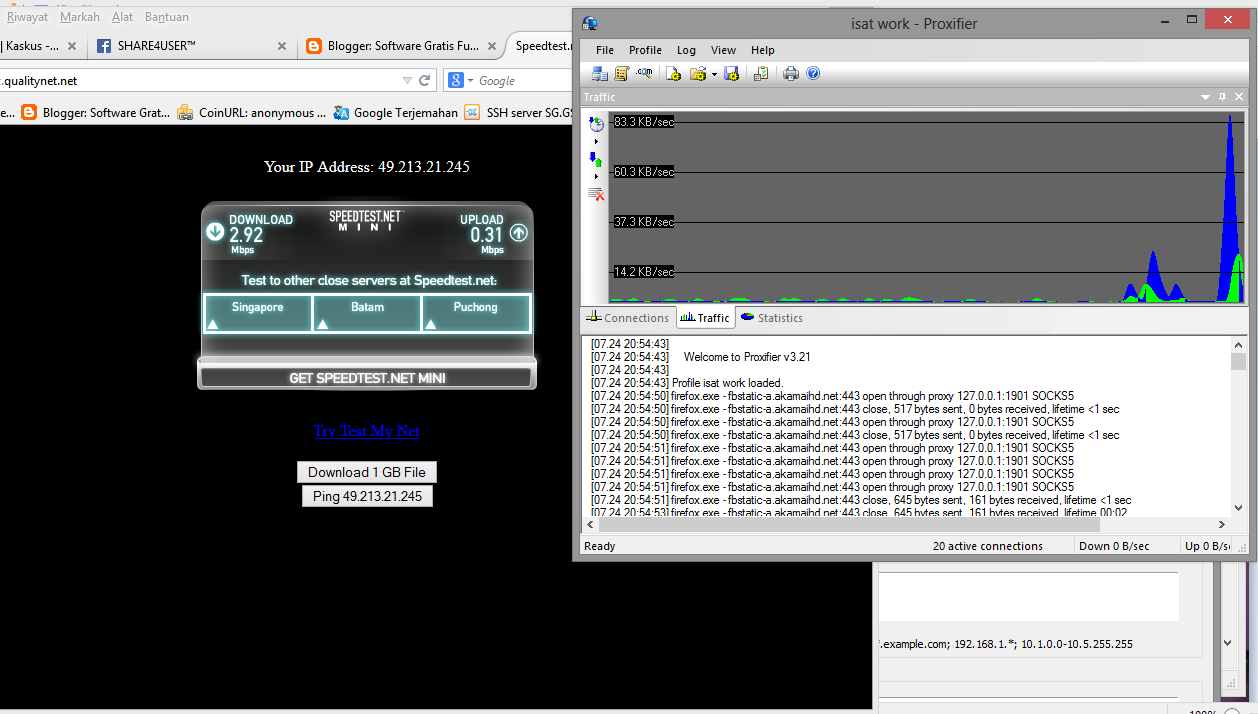Open the Log menu in Proxifier
1258x714 pixels.
tap(686, 50)
